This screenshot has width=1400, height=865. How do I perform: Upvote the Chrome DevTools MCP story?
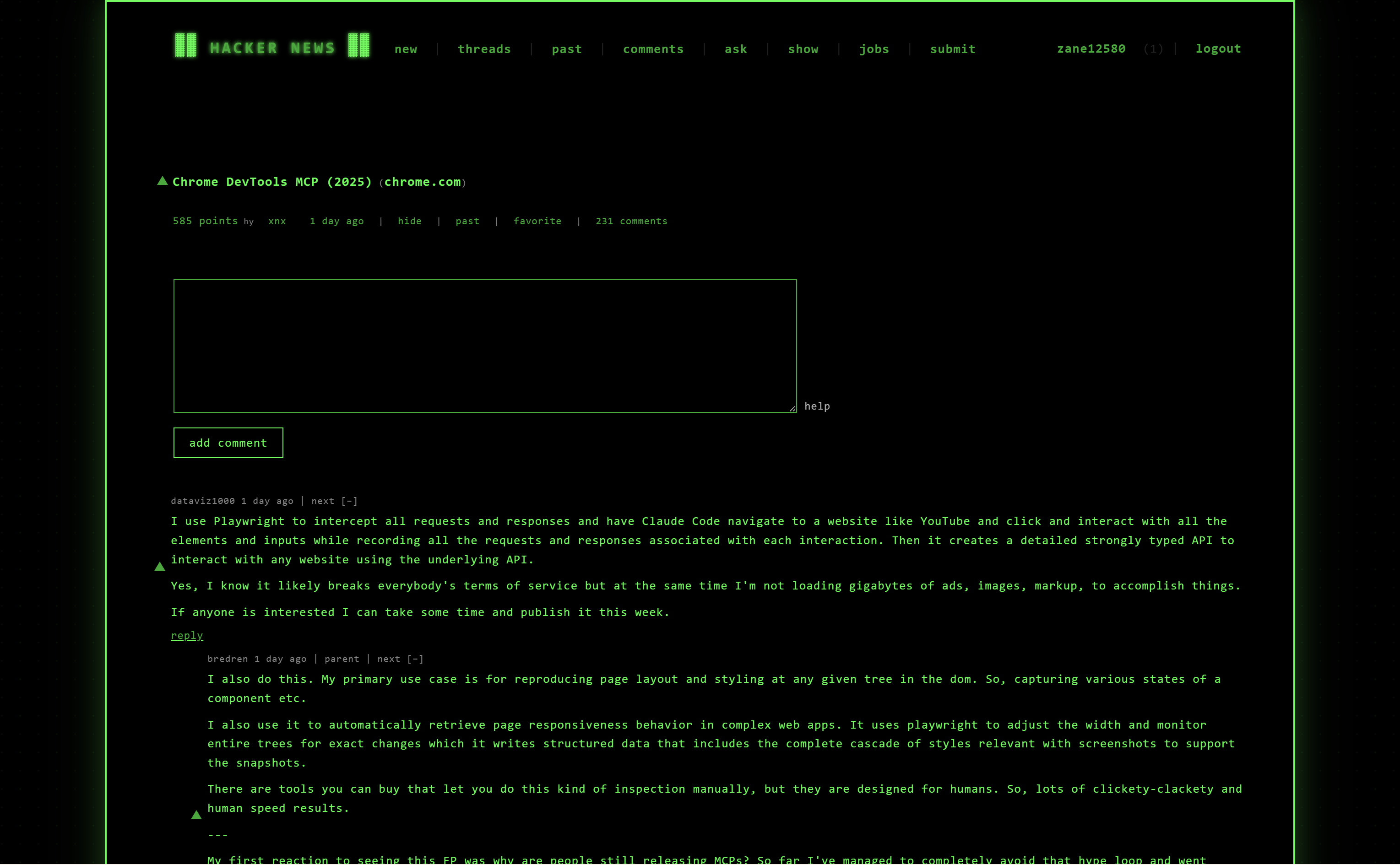coord(163,181)
